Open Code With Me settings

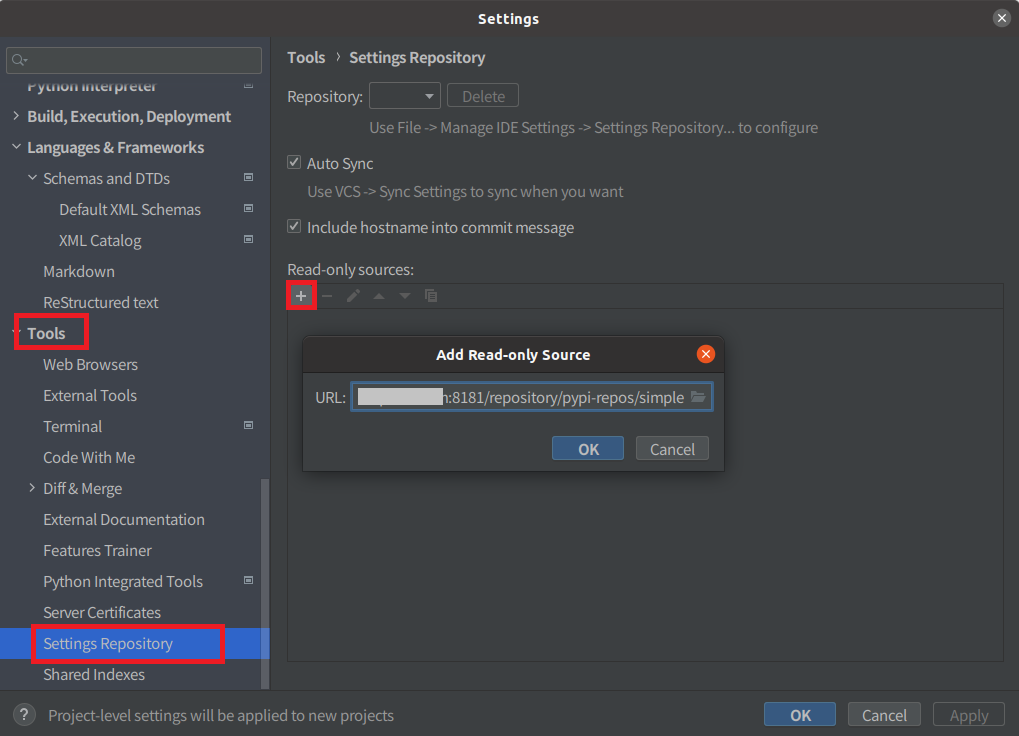[x=89, y=457]
